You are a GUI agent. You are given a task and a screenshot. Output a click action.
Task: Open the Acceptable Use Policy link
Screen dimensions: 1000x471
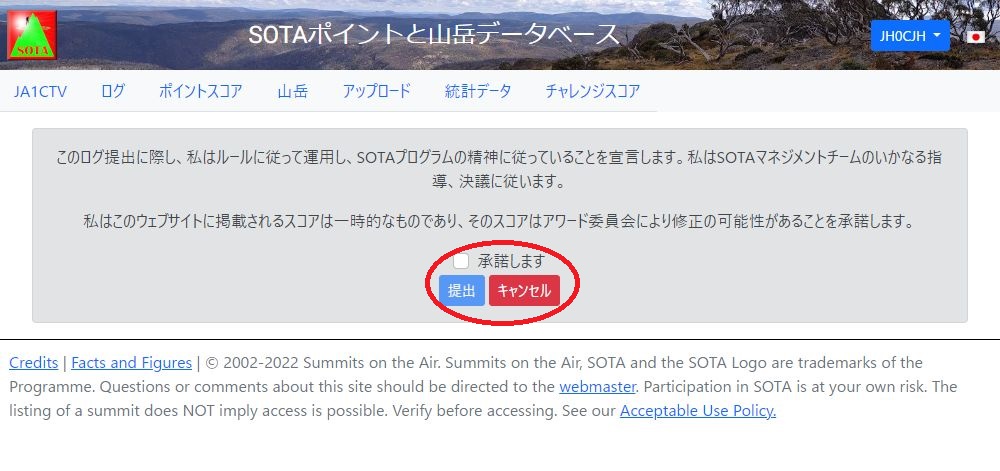click(x=698, y=411)
